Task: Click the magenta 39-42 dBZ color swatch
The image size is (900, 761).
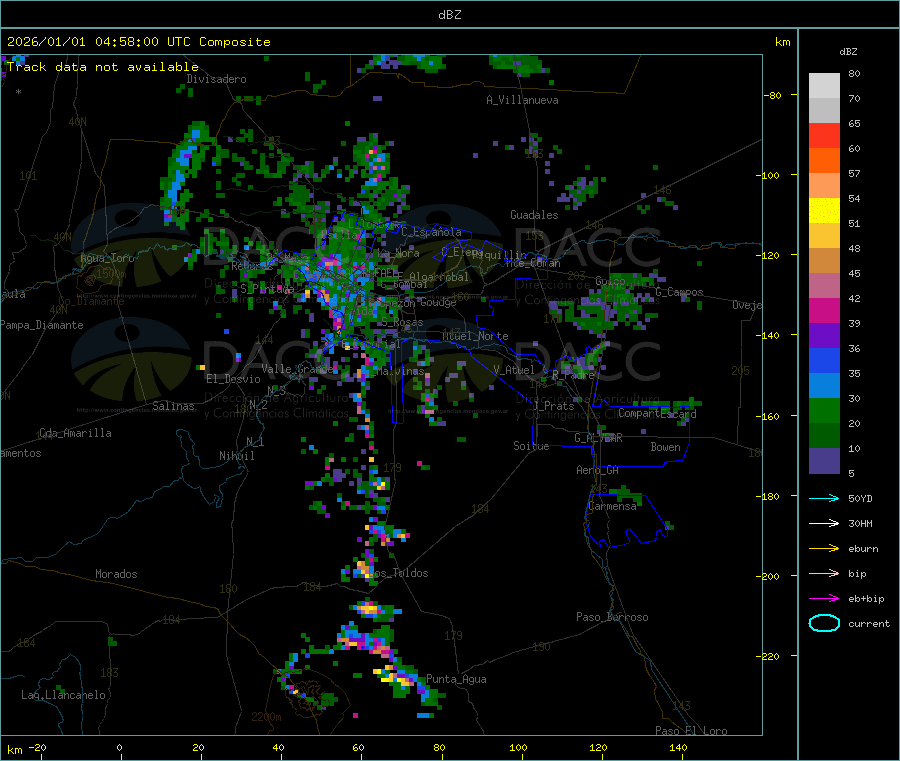Action: 824,310
